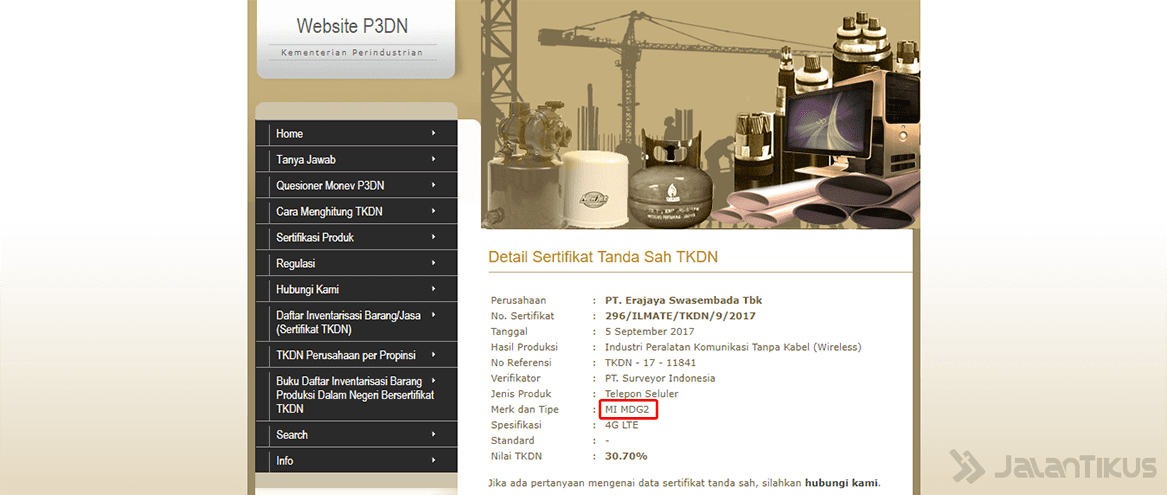Expand arrow beside TKDN Perusahaan per Propinsi
This screenshot has height=495, width=1167.
tap(433, 354)
